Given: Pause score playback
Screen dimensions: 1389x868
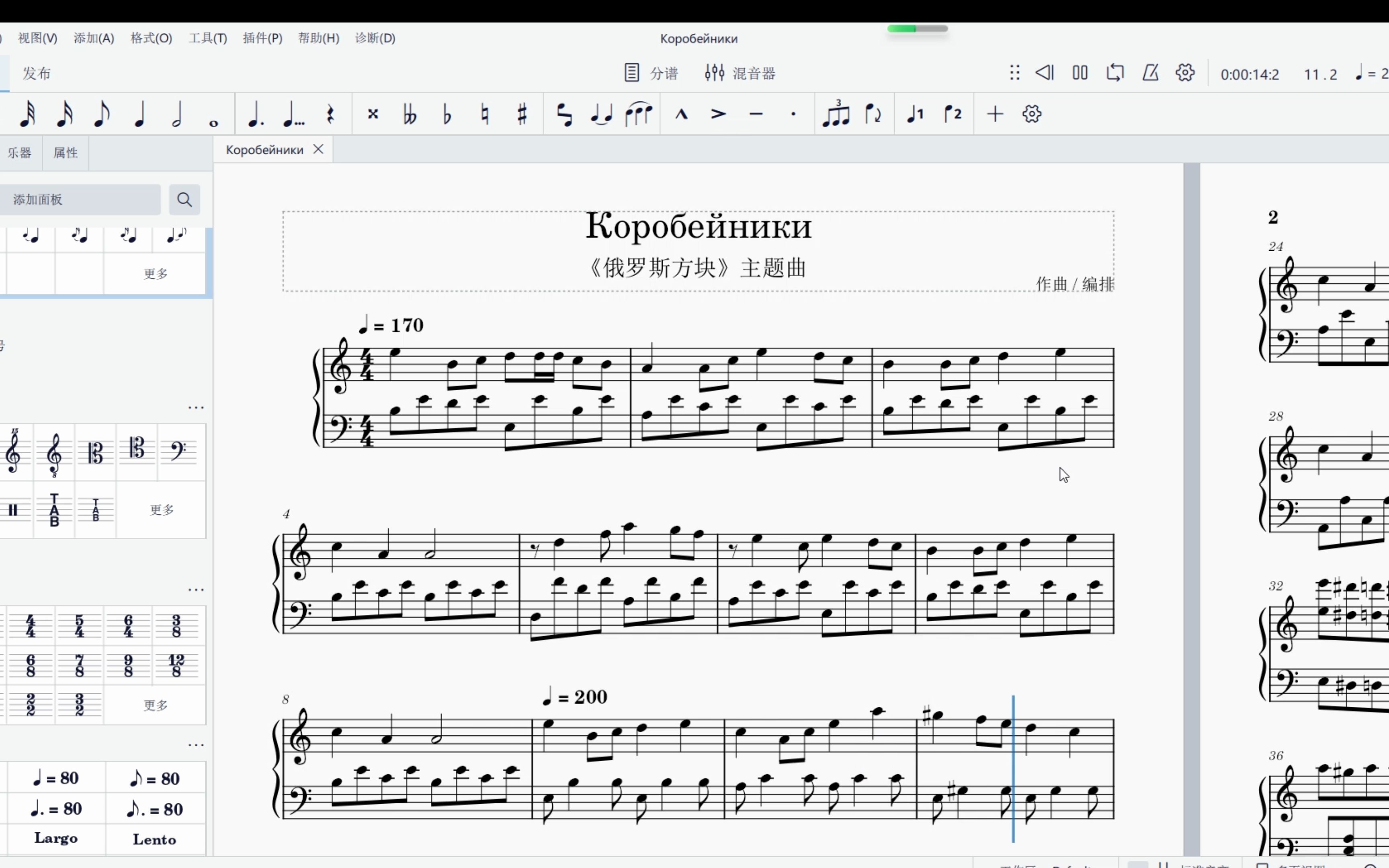Looking at the screenshot, I should click(1080, 72).
